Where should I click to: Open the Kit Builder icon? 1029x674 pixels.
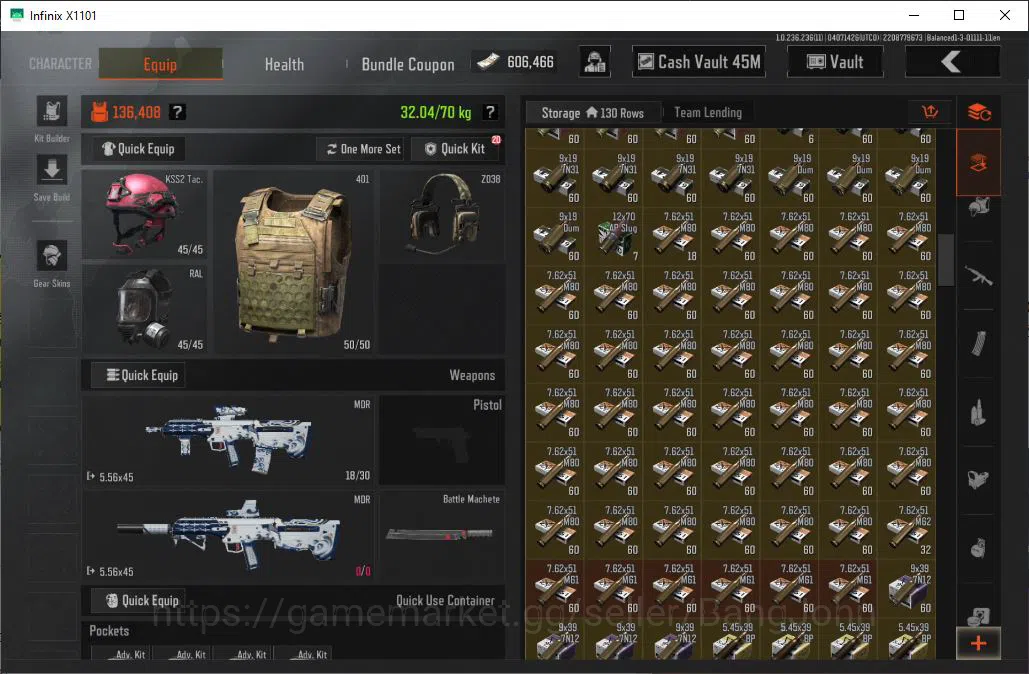point(52,111)
